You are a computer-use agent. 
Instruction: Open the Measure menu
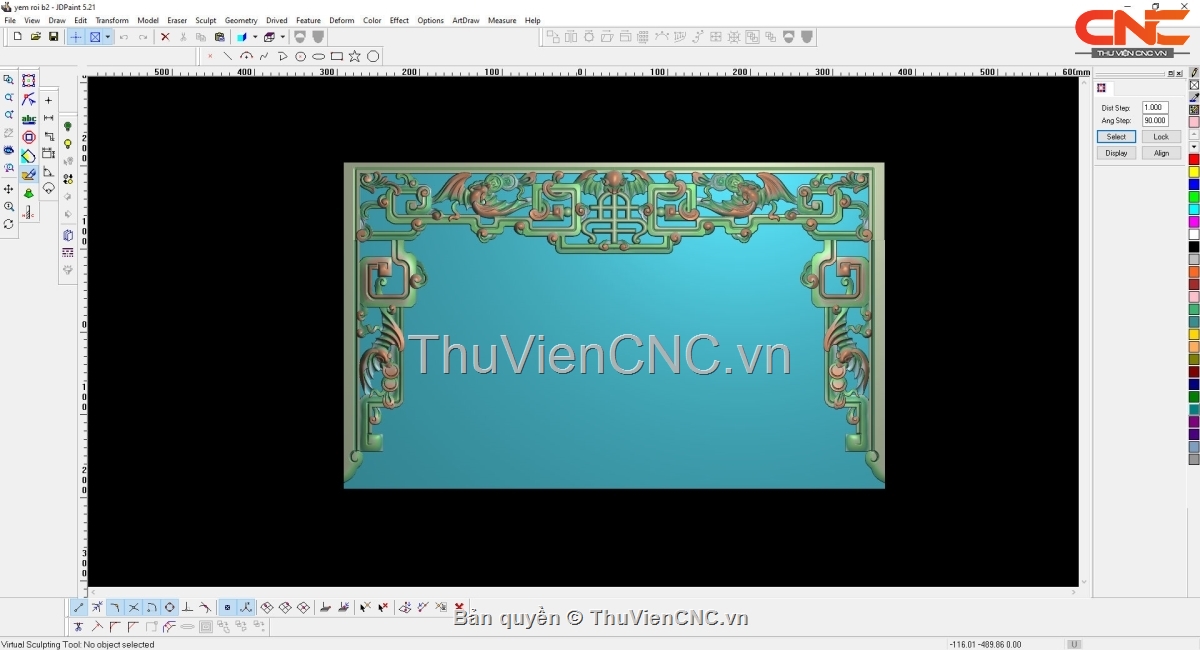tap(502, 20)
